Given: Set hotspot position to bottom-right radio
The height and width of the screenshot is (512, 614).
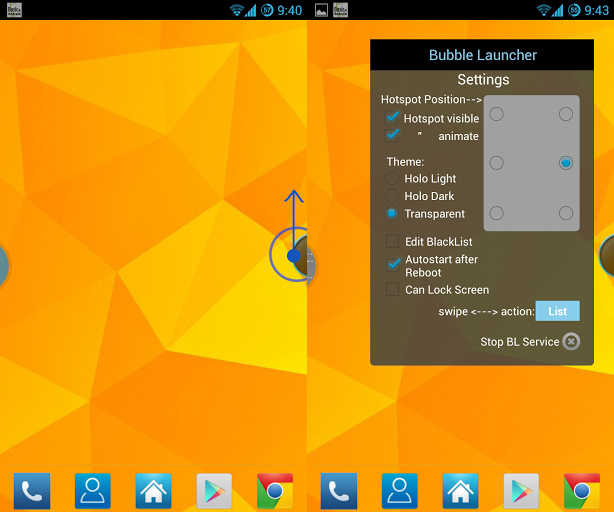Looking at the screenshot, I should tap(566, 213).
